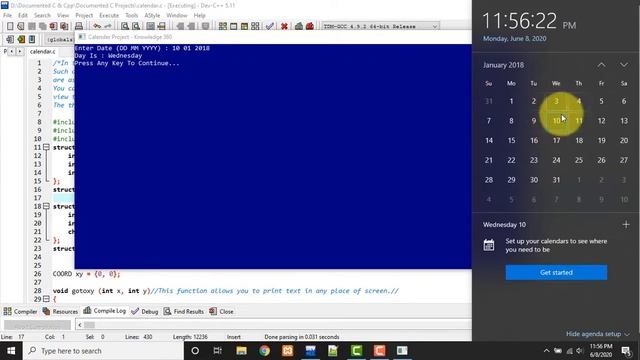Go to previous month with up chevron

coord(601,65)
